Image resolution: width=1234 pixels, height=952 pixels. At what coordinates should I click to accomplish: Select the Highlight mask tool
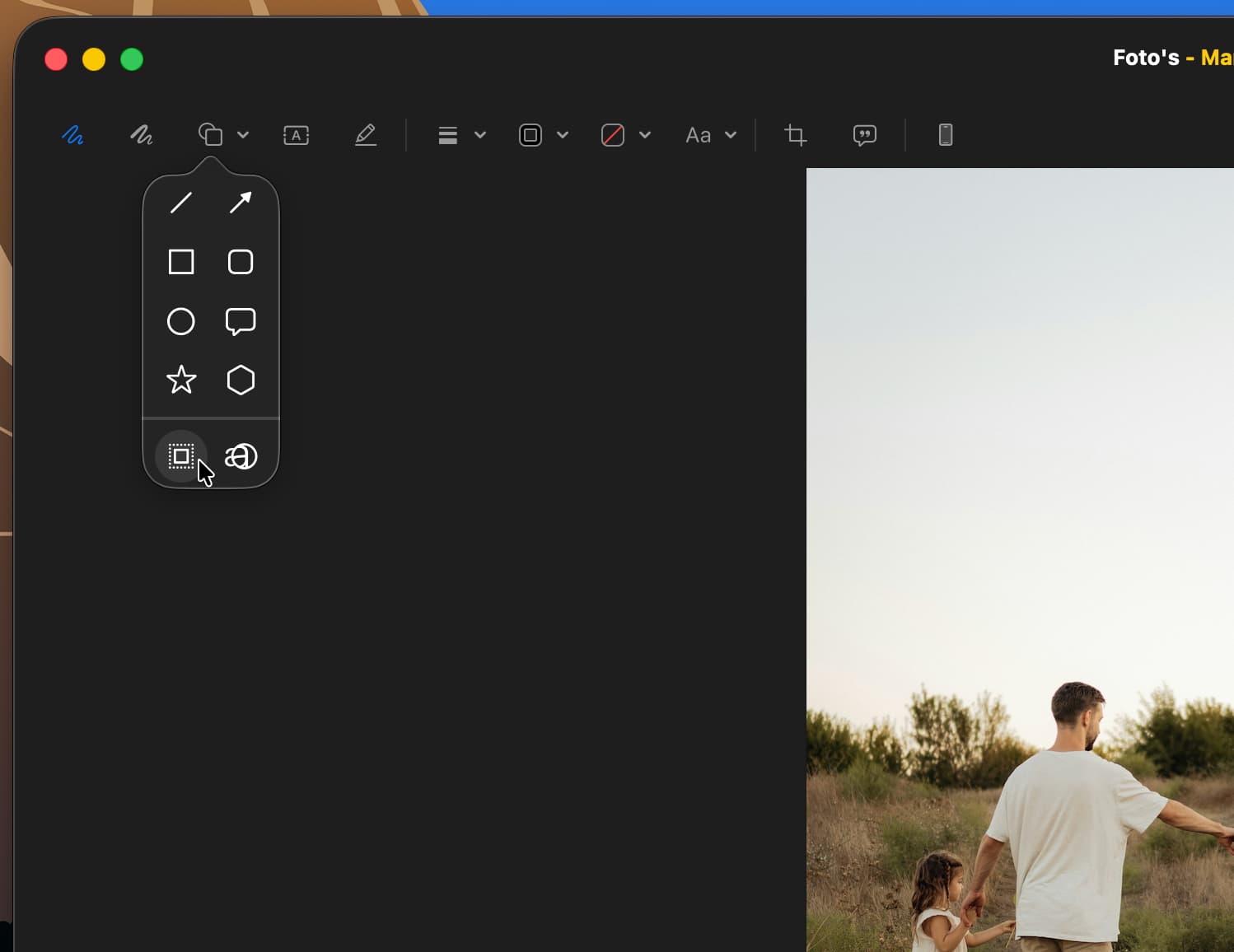(181, 456)
